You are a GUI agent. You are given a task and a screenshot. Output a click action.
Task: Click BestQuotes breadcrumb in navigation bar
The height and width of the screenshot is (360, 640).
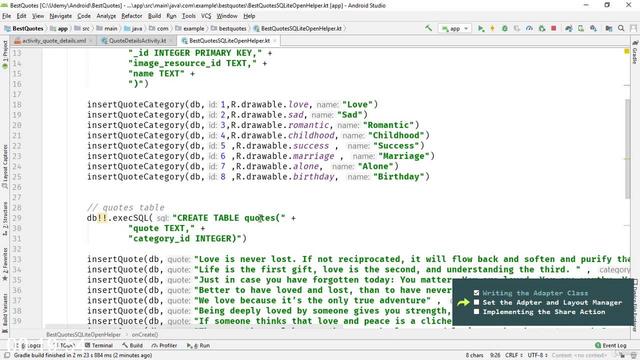coord(24,29)
